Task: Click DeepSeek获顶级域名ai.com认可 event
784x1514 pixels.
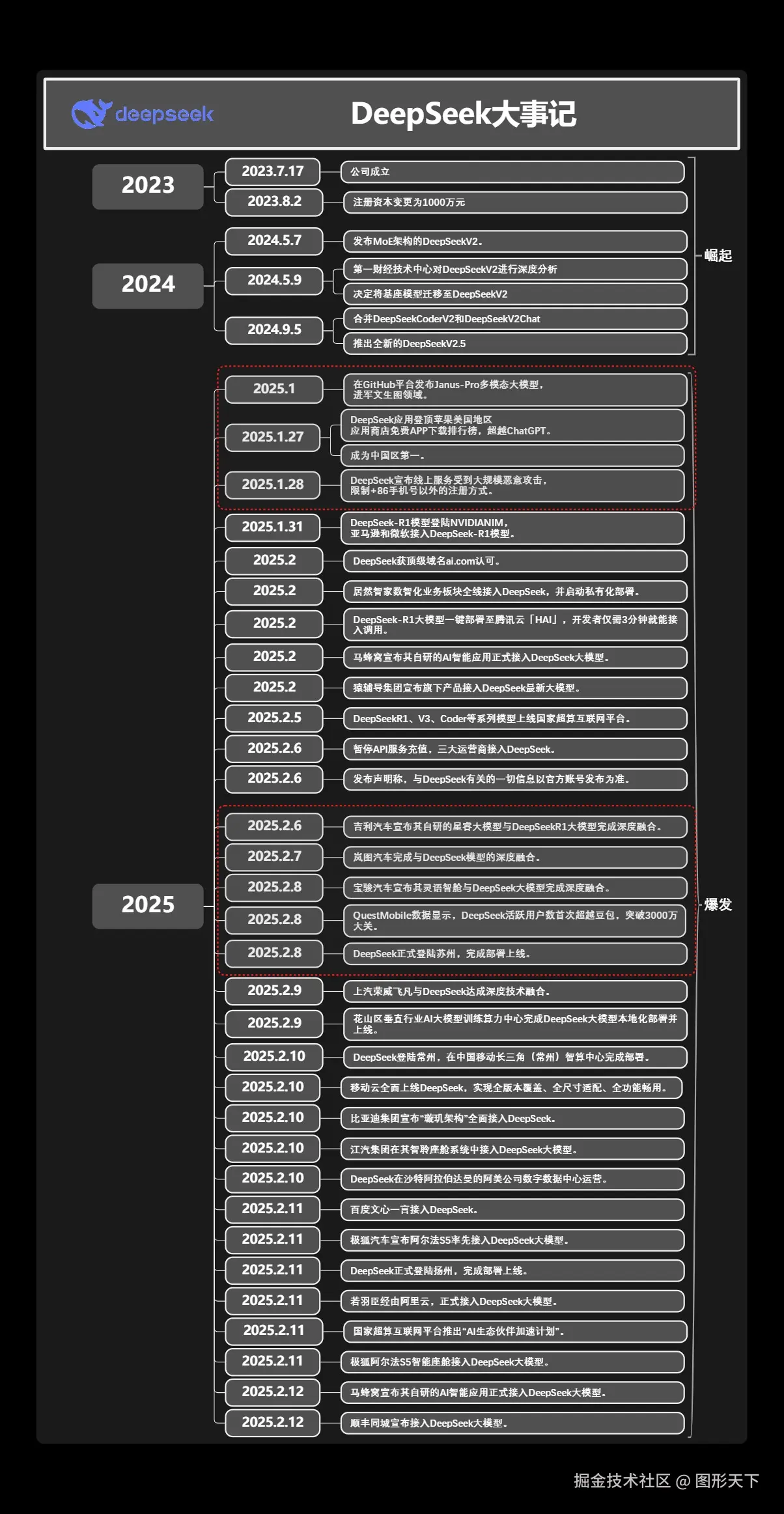Action: point(515,561)
